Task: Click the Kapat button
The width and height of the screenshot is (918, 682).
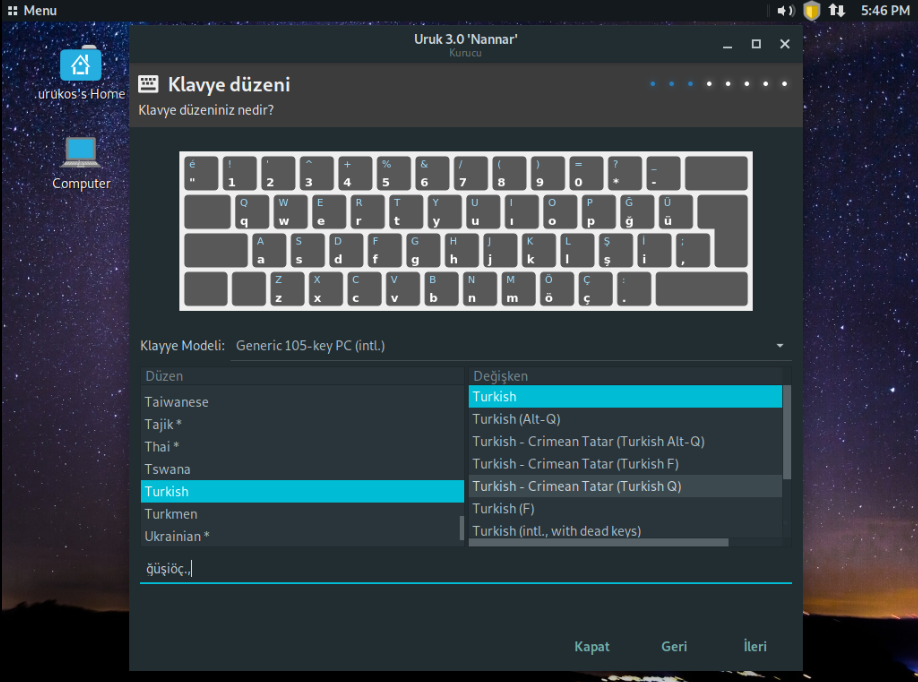Action: pos(591,646)
